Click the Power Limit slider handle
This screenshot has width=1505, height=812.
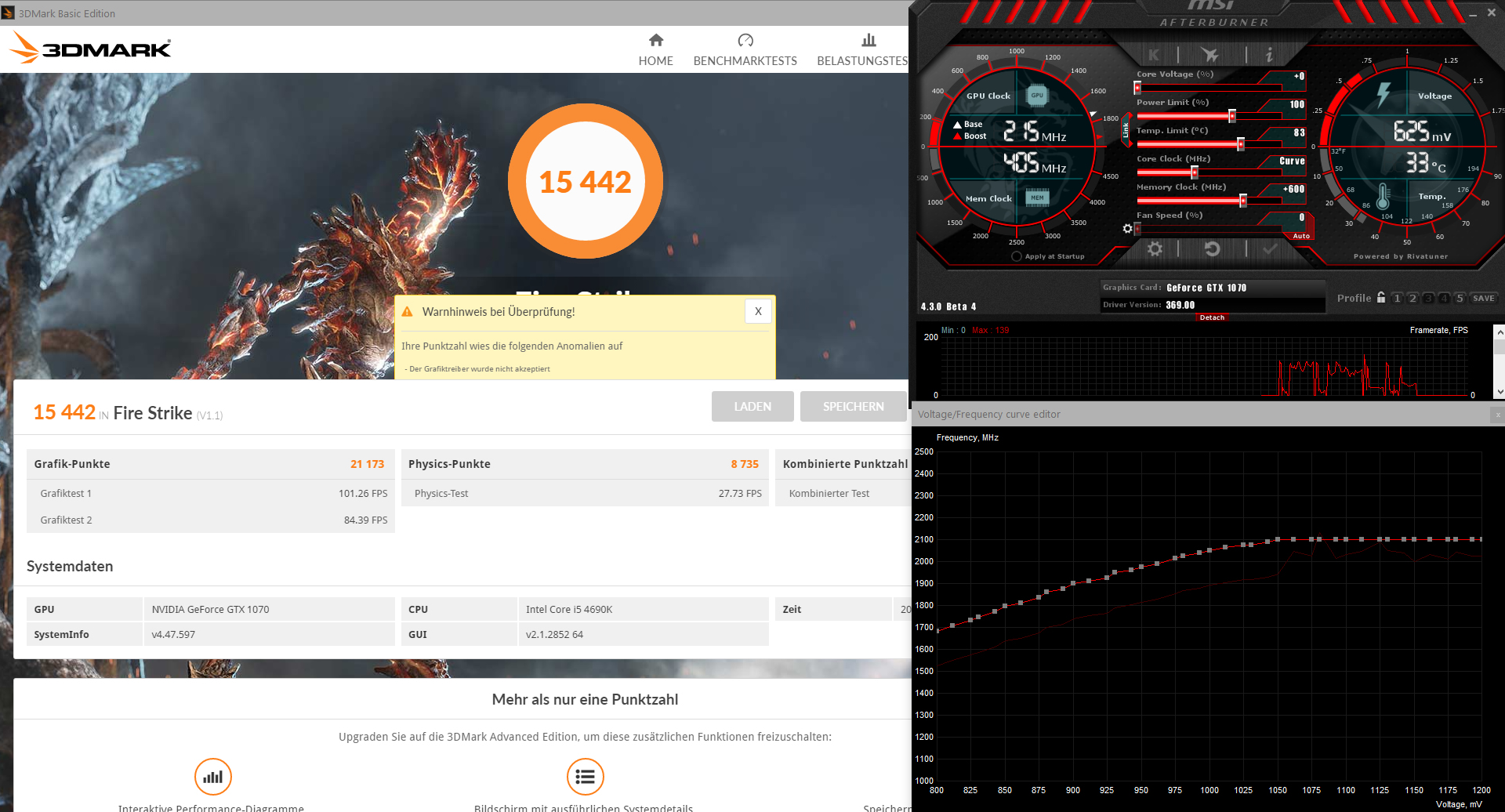coord(1232,116)
